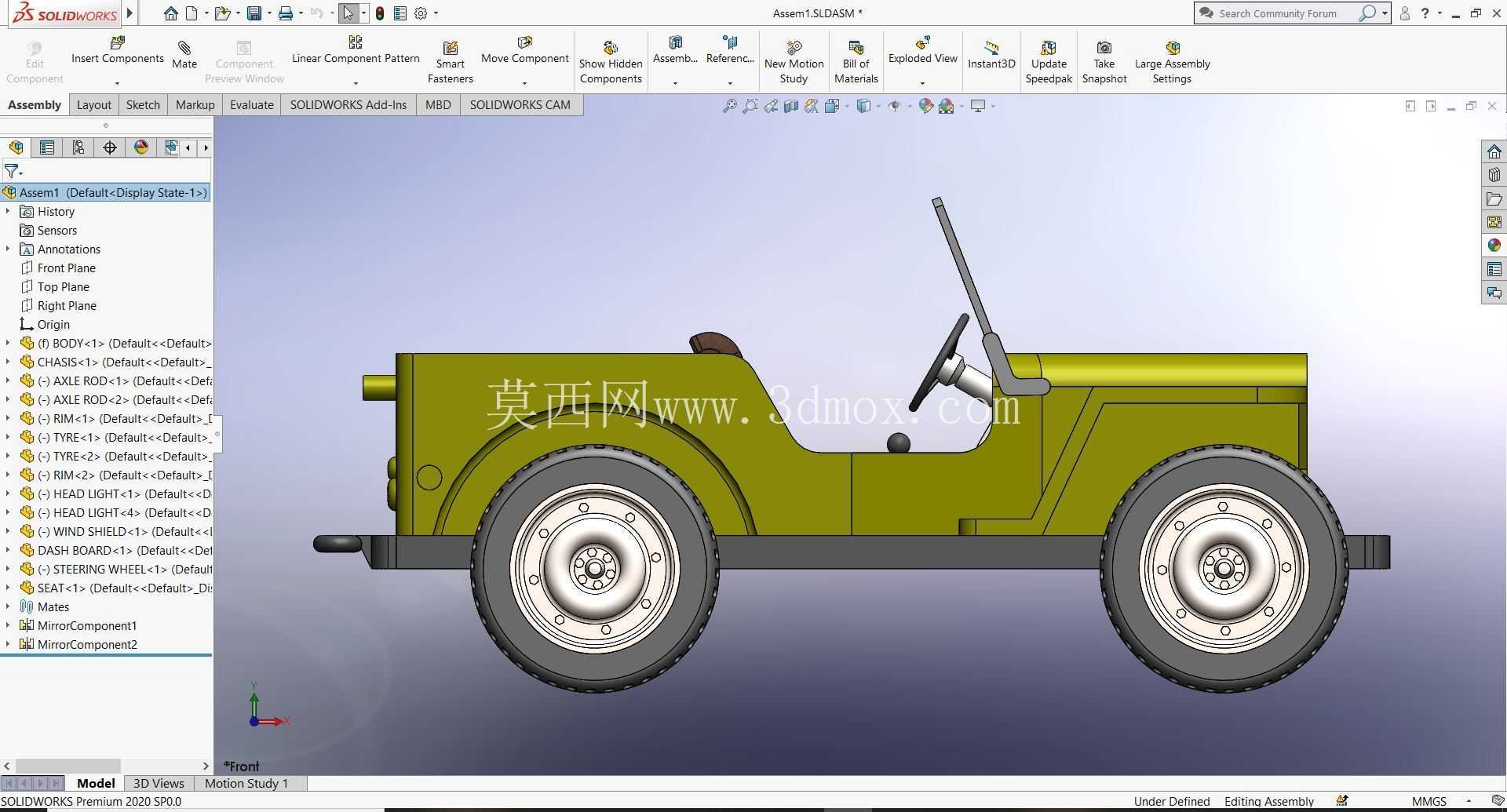Open PropertyManager tab in feature panel
Image resolution: width=1507 pixels, height=812 pixels.
click(x=47, y=147)
